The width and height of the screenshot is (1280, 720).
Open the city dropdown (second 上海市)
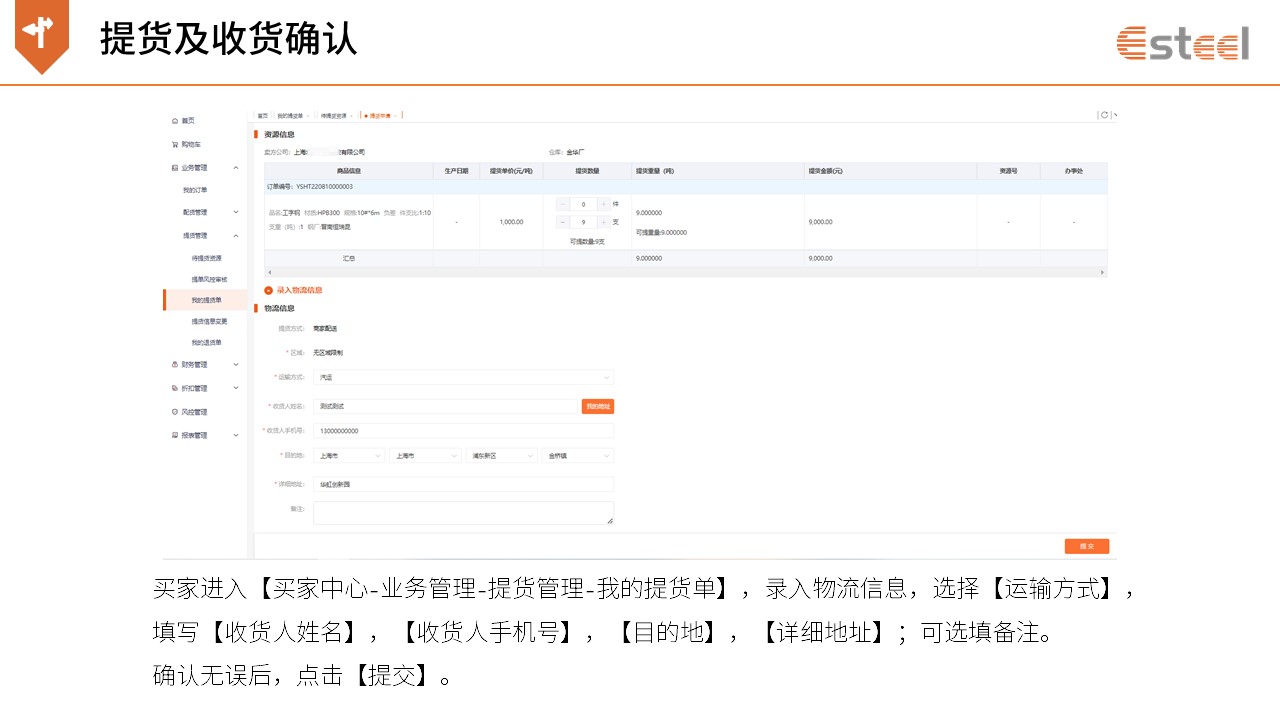425,455
